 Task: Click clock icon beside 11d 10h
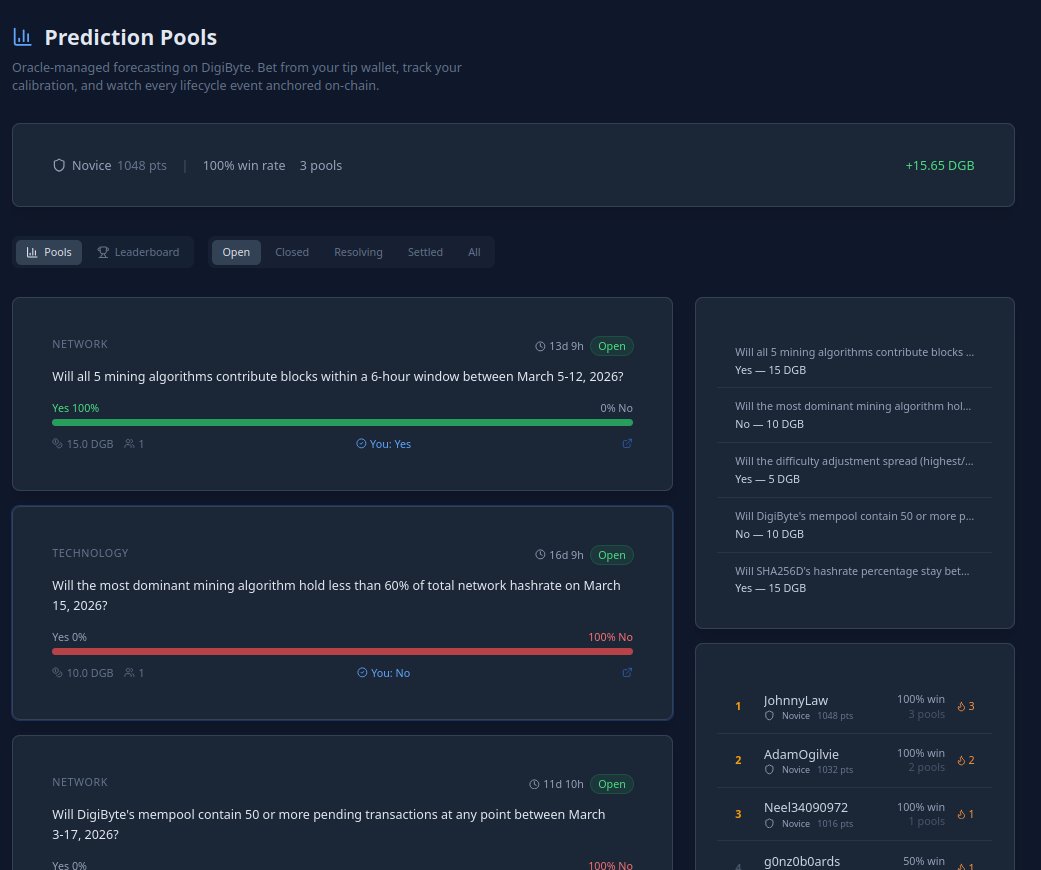coord(534,784)
